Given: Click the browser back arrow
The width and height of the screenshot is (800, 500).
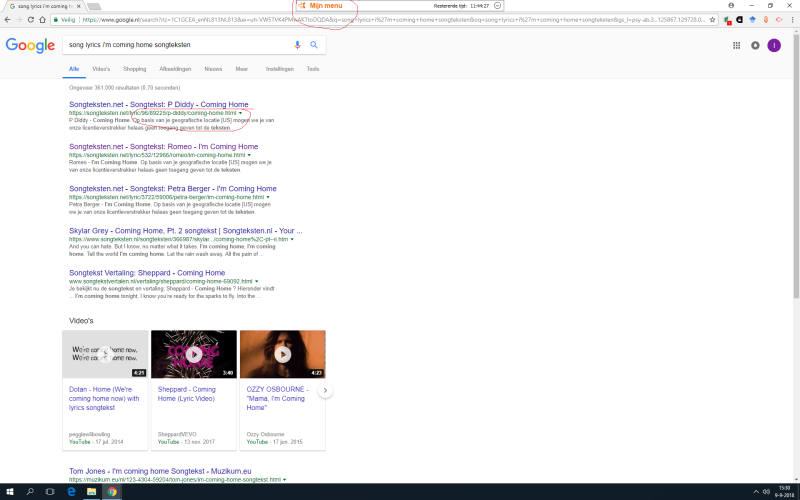Looking at the screenshot, I should click(7, 19).
